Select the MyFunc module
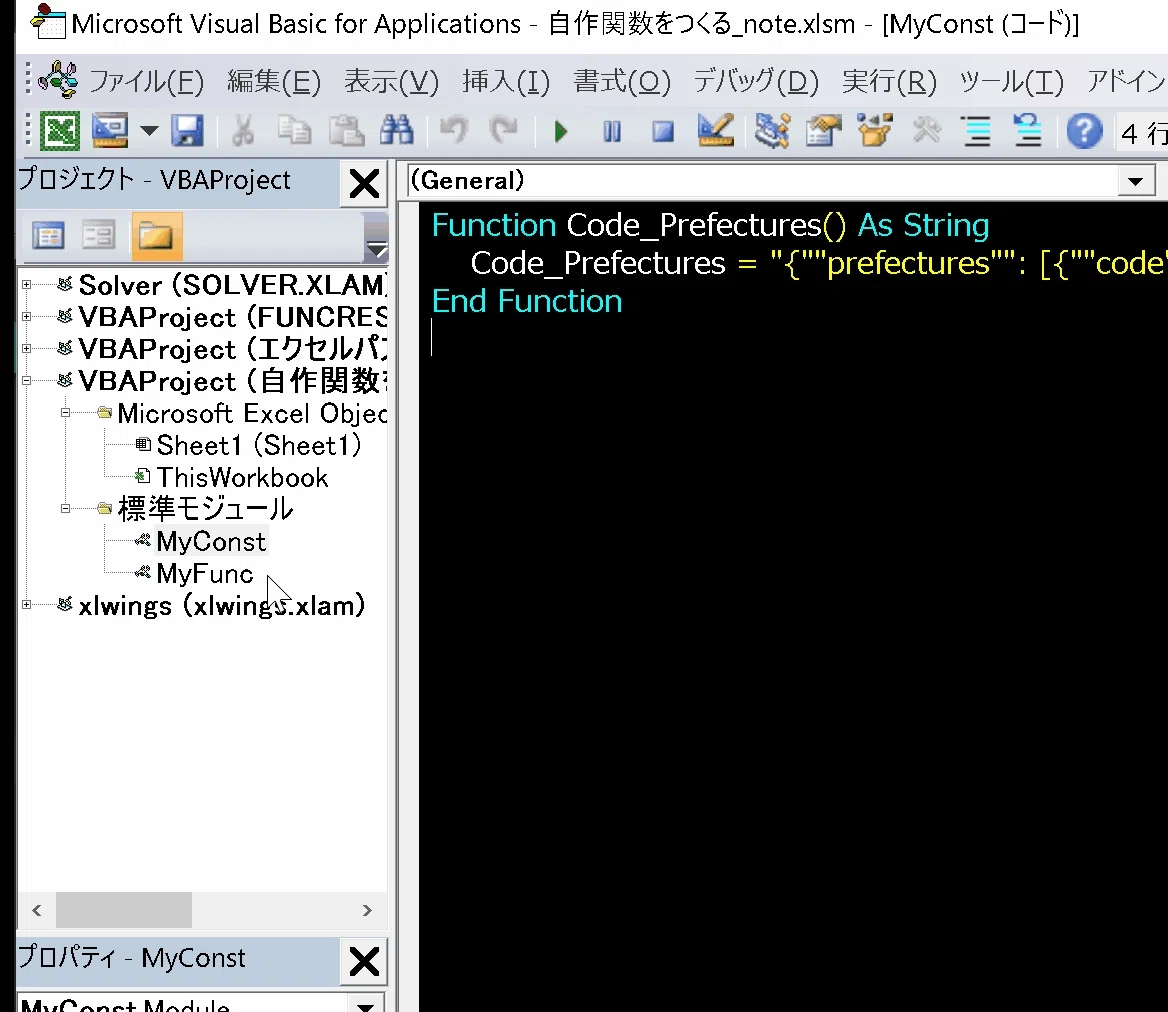This screenshot has width=1168, height=1012. [x=205, y=573]
